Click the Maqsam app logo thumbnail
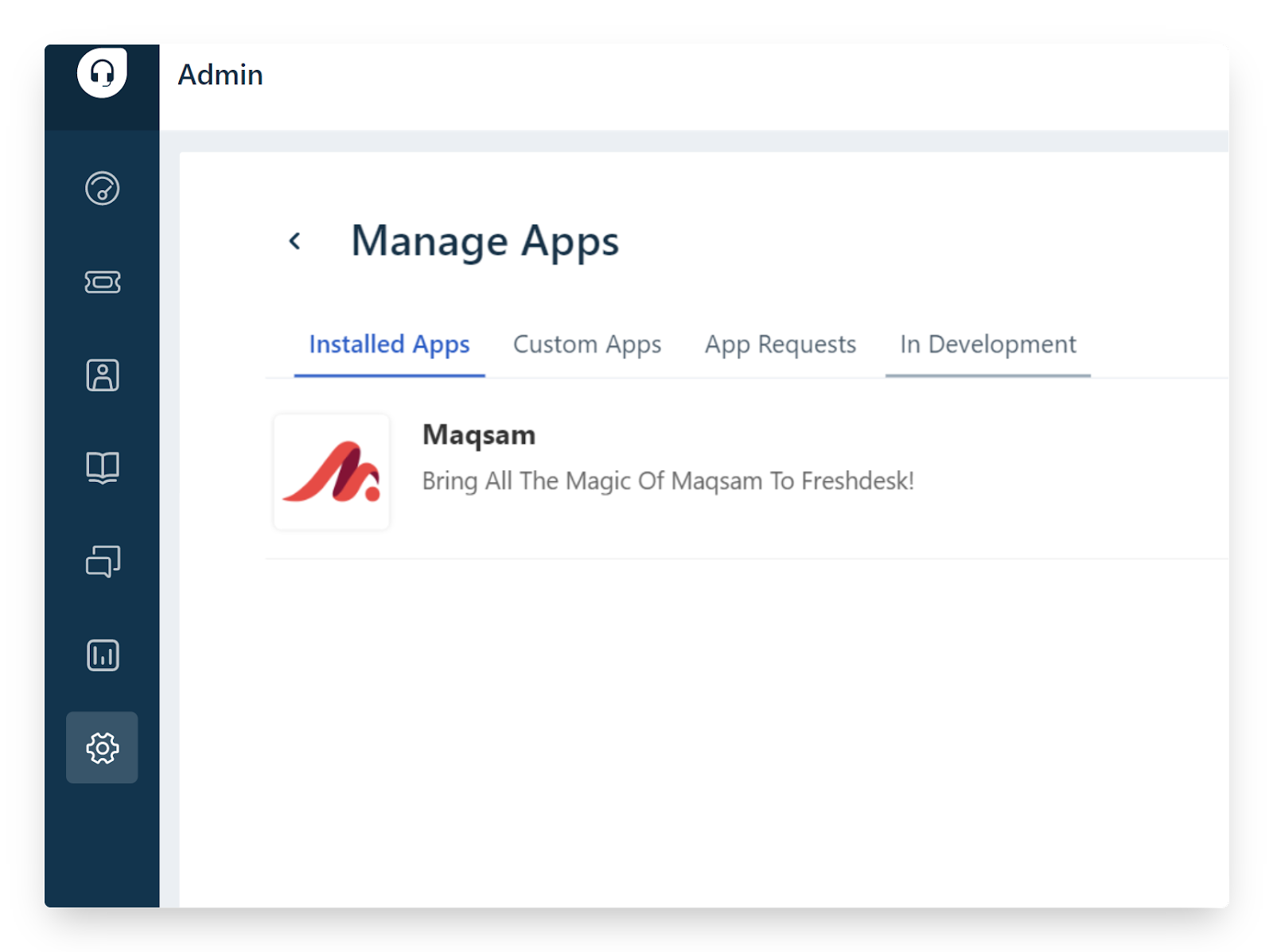Viewport: 1273px width, 952px height. pyautogui.click(x=331, y=471)
